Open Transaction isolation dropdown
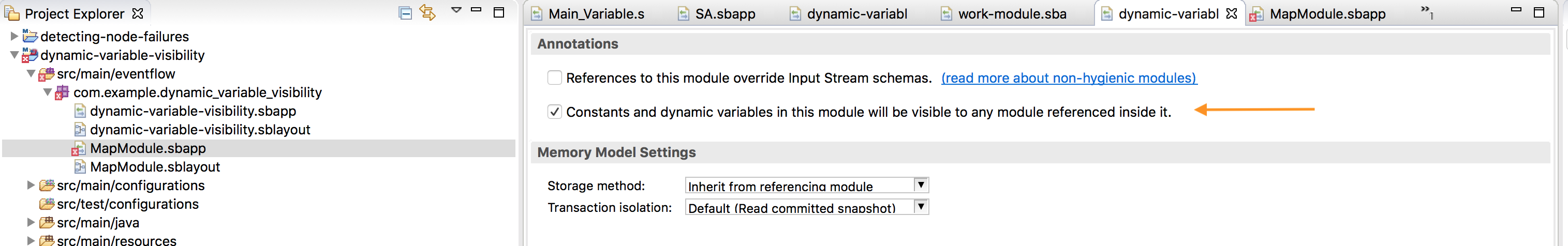 921,207
